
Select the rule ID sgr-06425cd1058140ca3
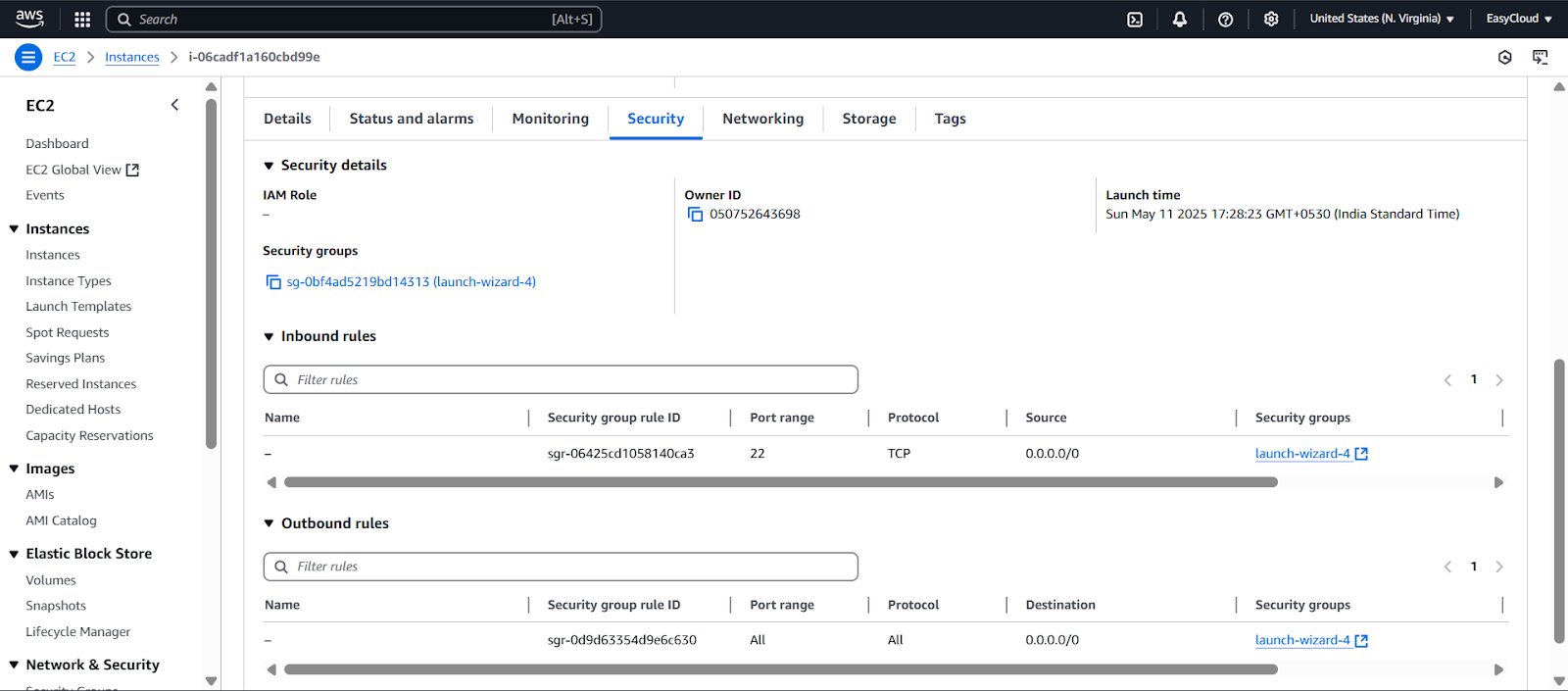pos(620,454)
